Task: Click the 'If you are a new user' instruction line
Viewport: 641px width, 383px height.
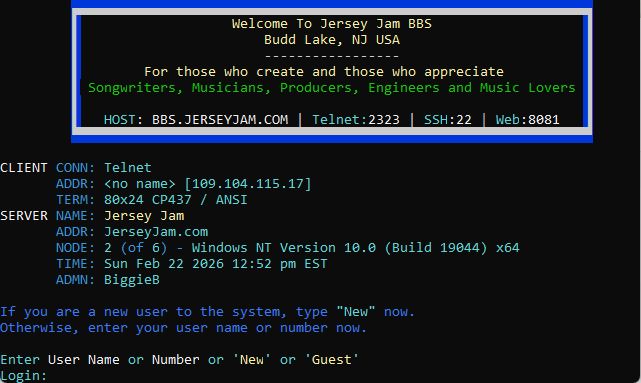Action: 208,312
